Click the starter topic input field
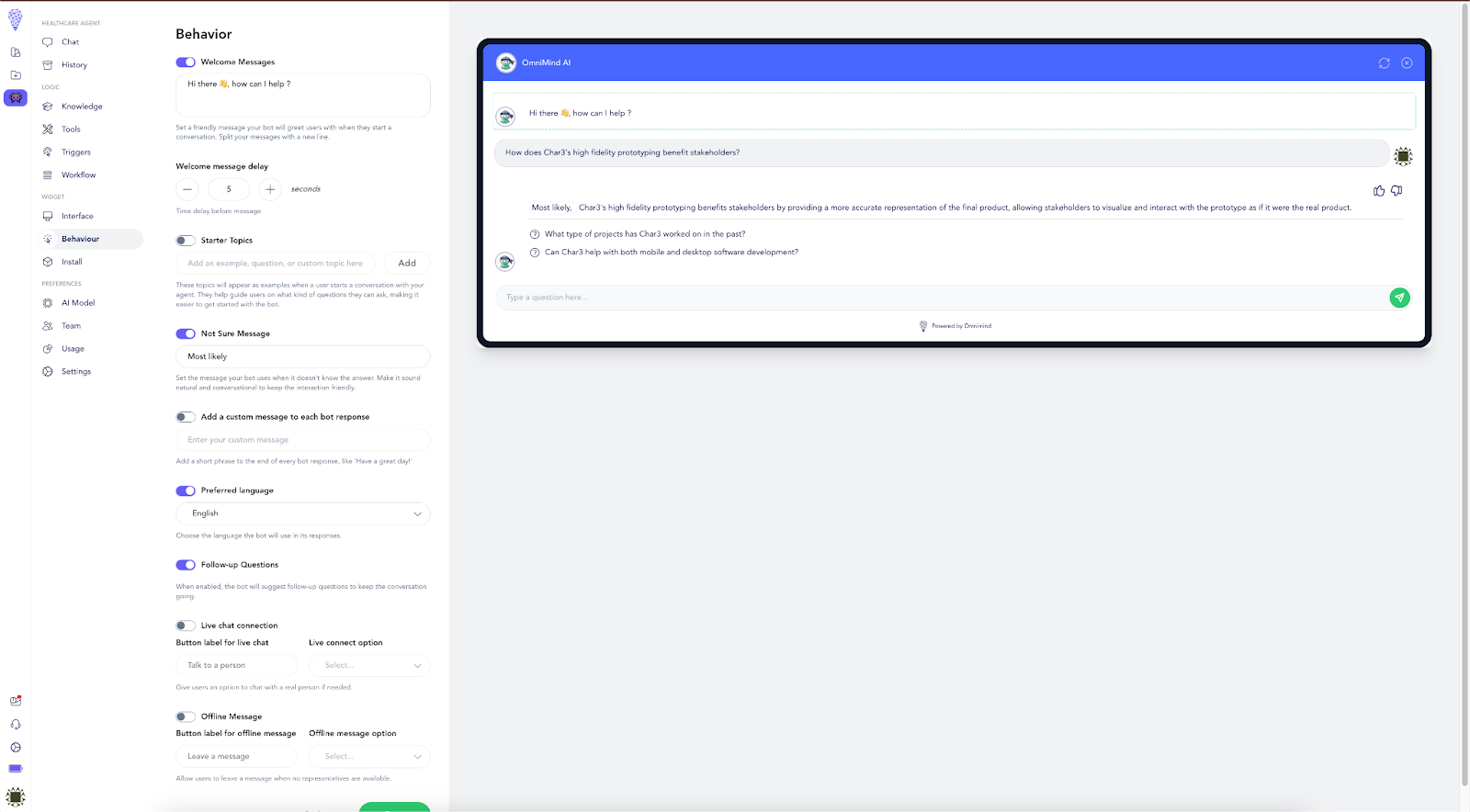 pyautogui.click(x=276, y=264)
